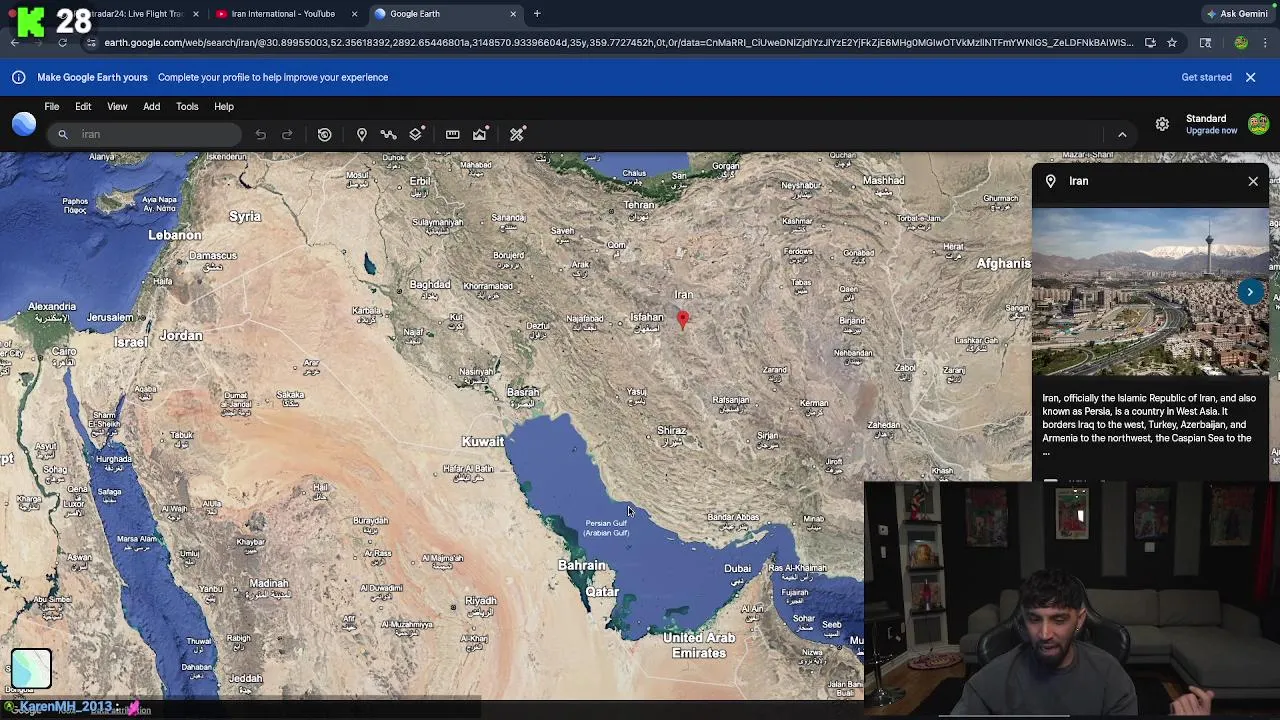The height and width of the screenshot is (720, 1280).
Task: Open the File menu
Action: point(52,106)
